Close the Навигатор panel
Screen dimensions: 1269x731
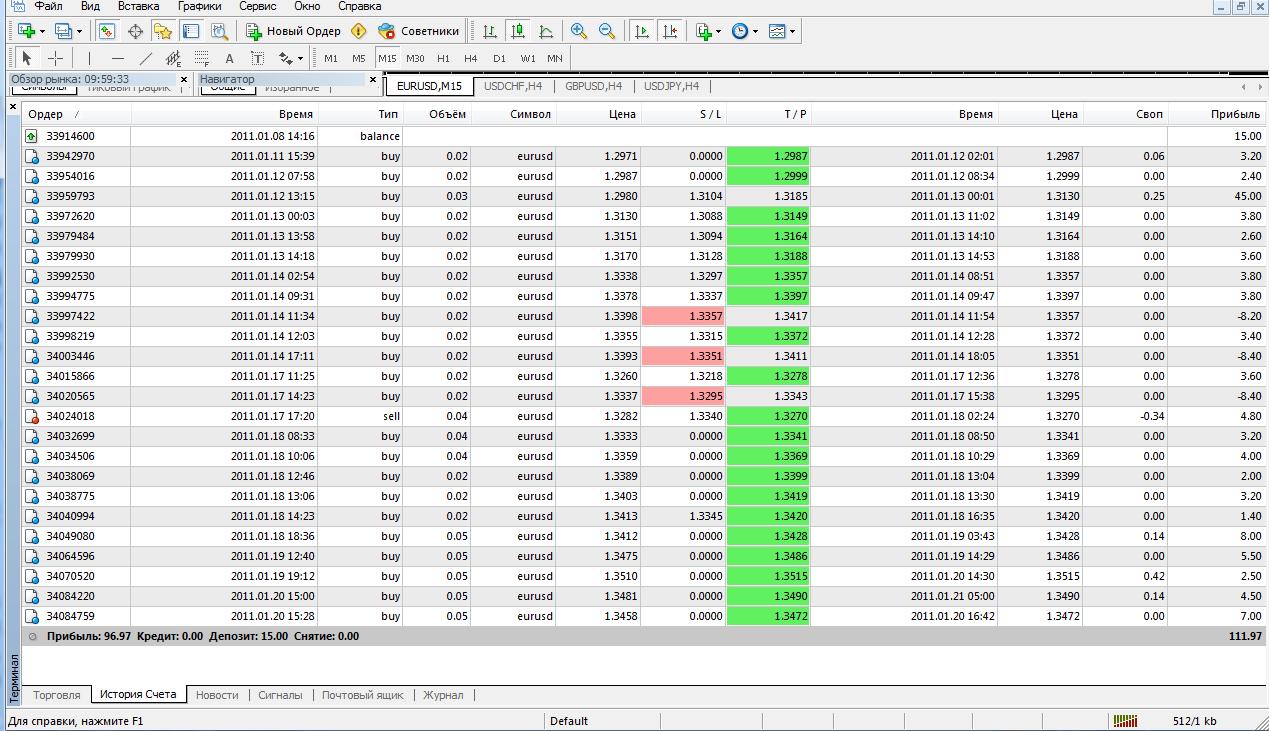(373, 79)
